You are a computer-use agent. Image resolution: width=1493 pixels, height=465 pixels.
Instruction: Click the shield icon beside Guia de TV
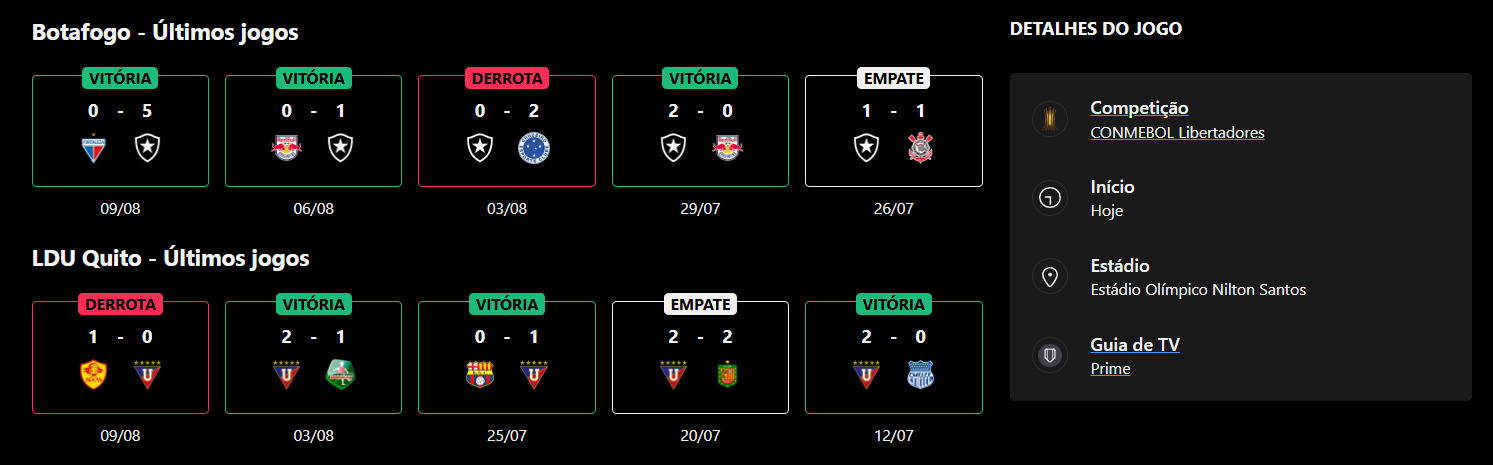click(x=1050, y=355)
